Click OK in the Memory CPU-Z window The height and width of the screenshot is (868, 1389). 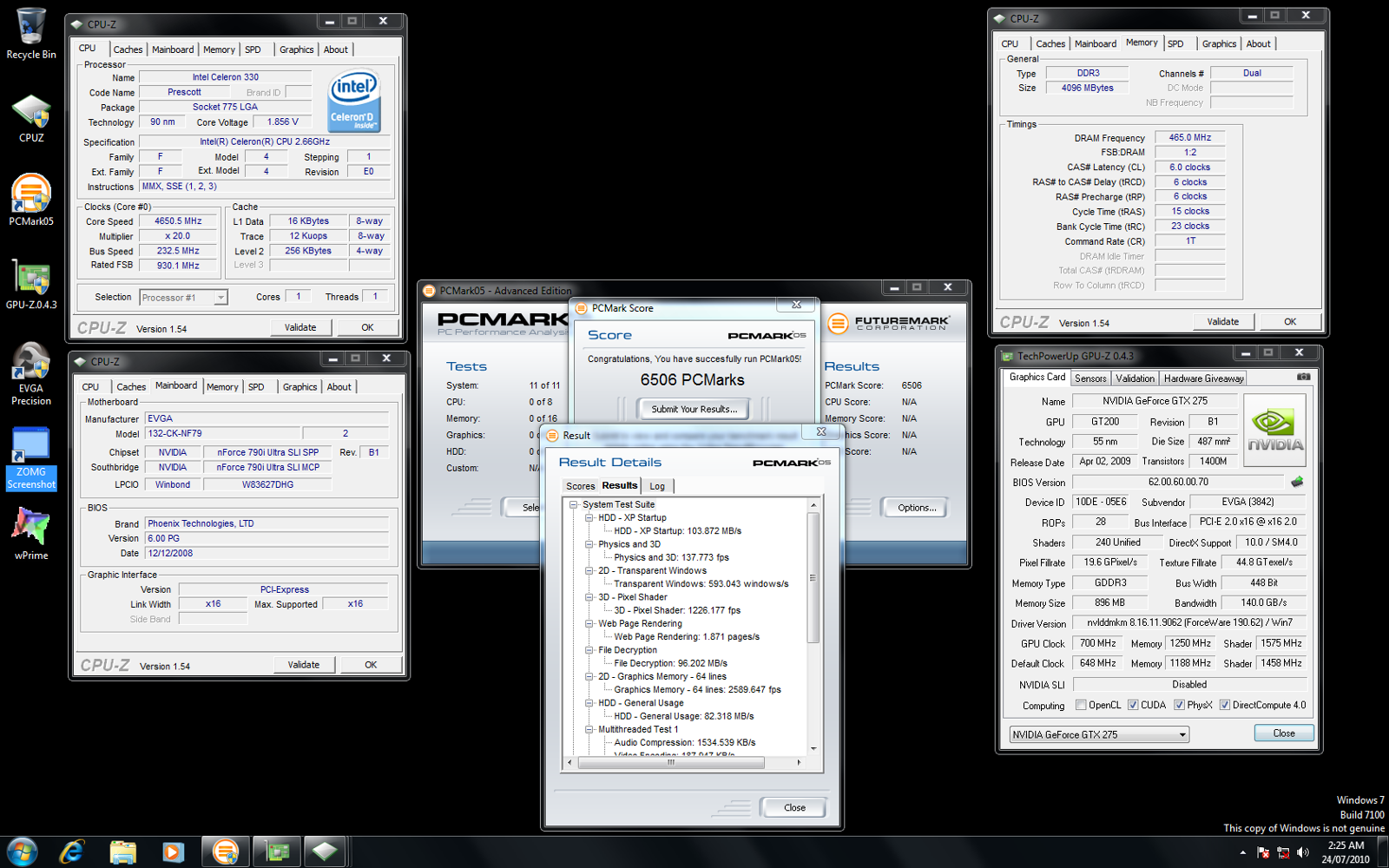click(1290, 322)
